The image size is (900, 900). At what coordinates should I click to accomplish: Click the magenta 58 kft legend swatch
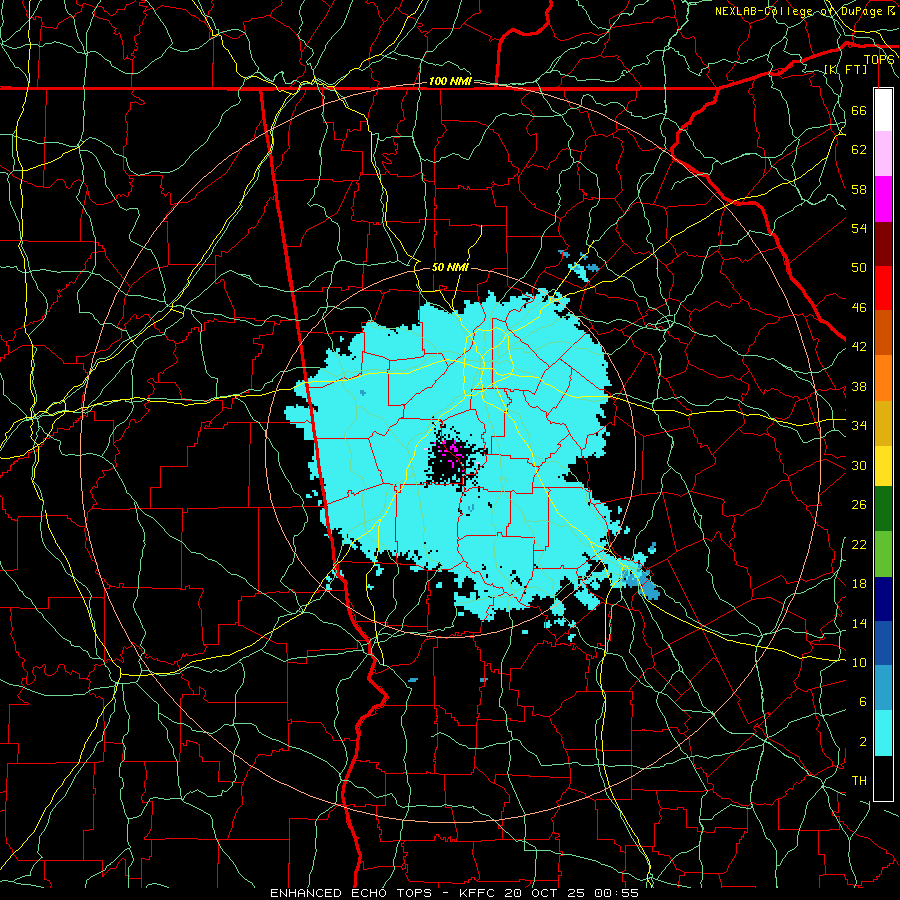(883, 199)
